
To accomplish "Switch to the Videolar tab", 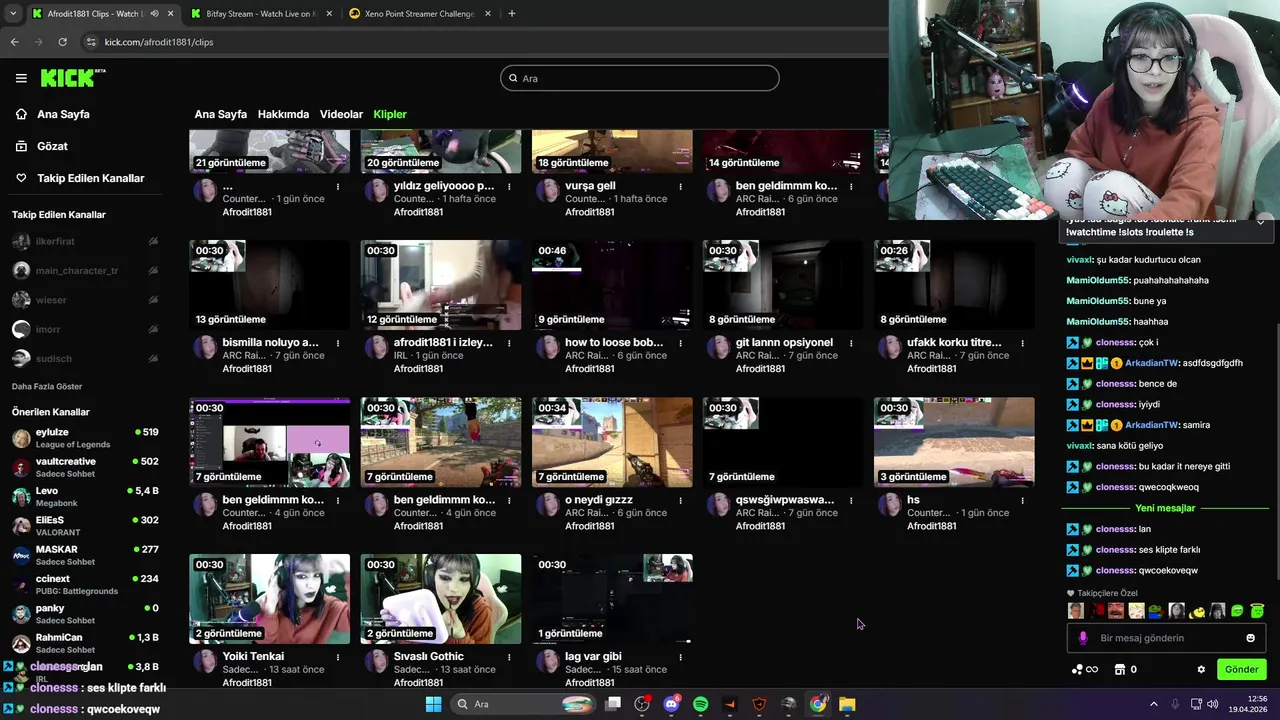I will 341,114.
